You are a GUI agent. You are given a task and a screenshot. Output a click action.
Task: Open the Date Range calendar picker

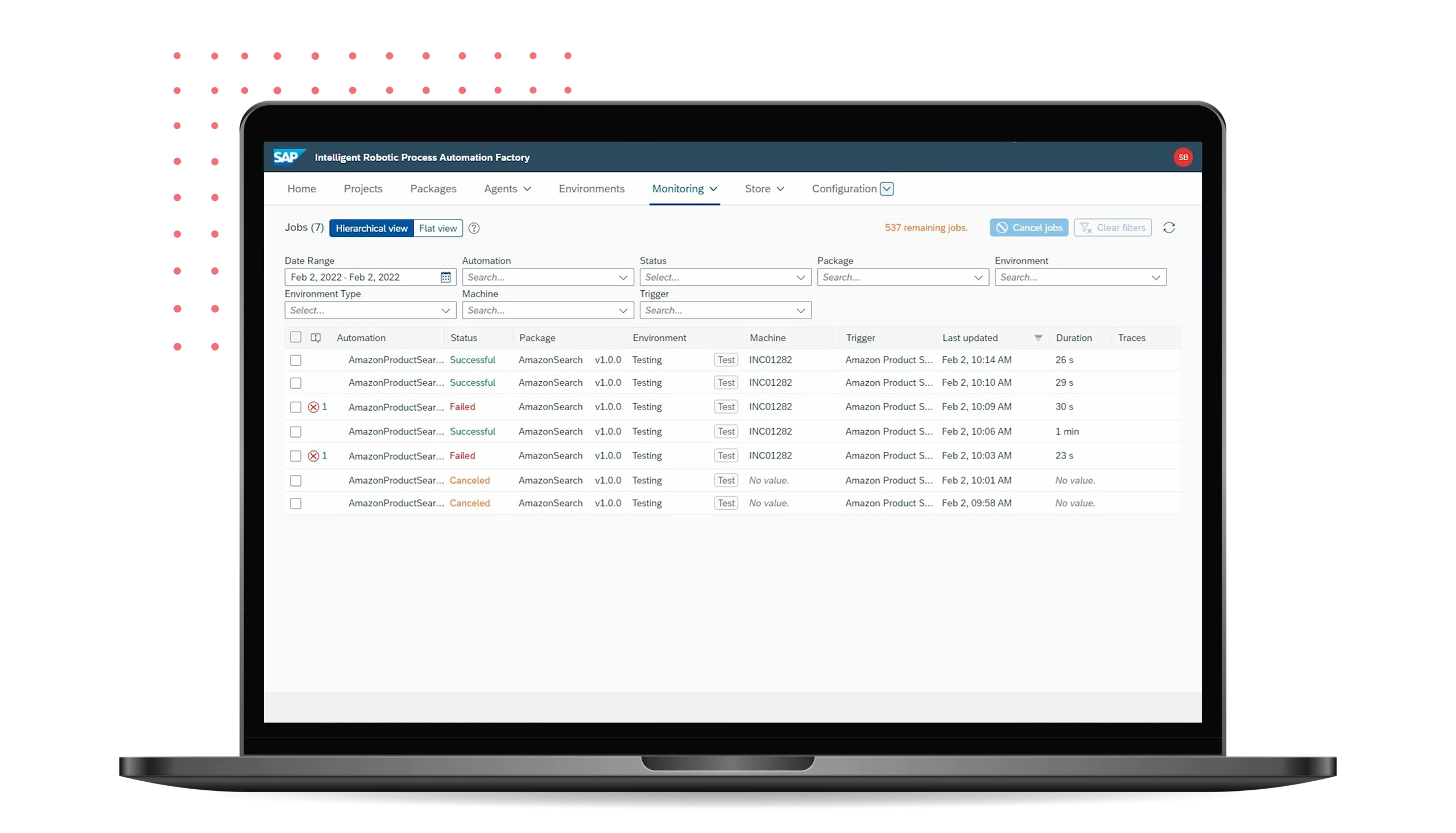[445, 278]
